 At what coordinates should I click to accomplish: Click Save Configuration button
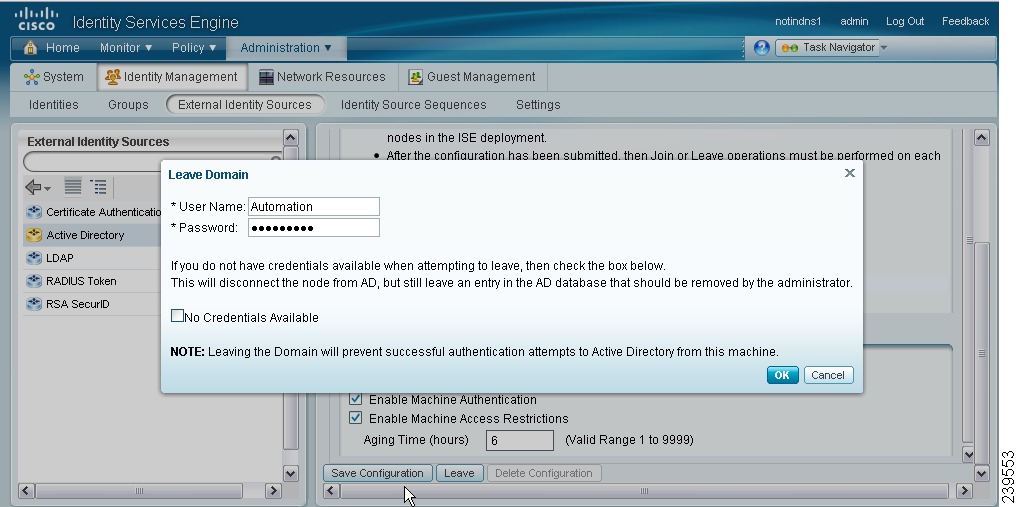(378, 473)
